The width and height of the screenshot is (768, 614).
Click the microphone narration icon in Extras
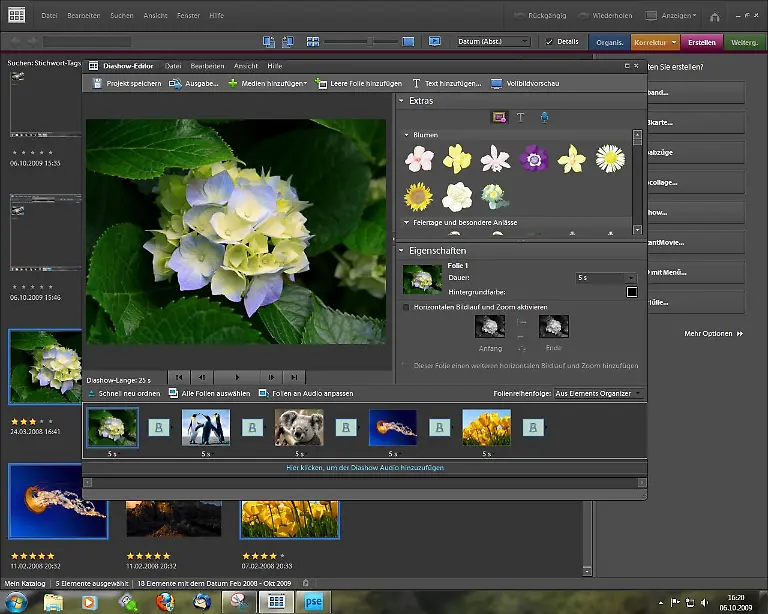tap(544, 118)
